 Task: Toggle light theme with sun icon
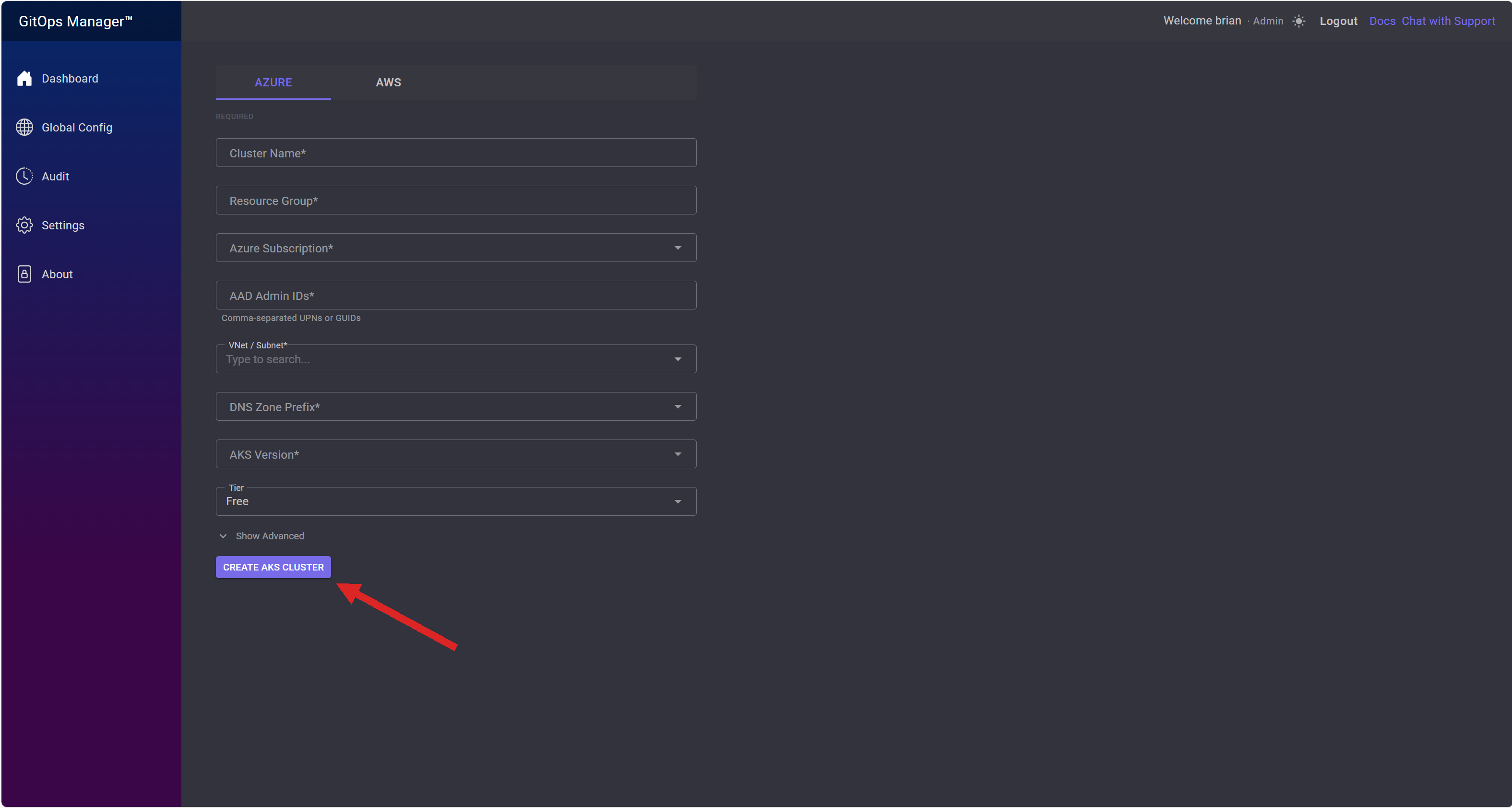[1299, 21]
